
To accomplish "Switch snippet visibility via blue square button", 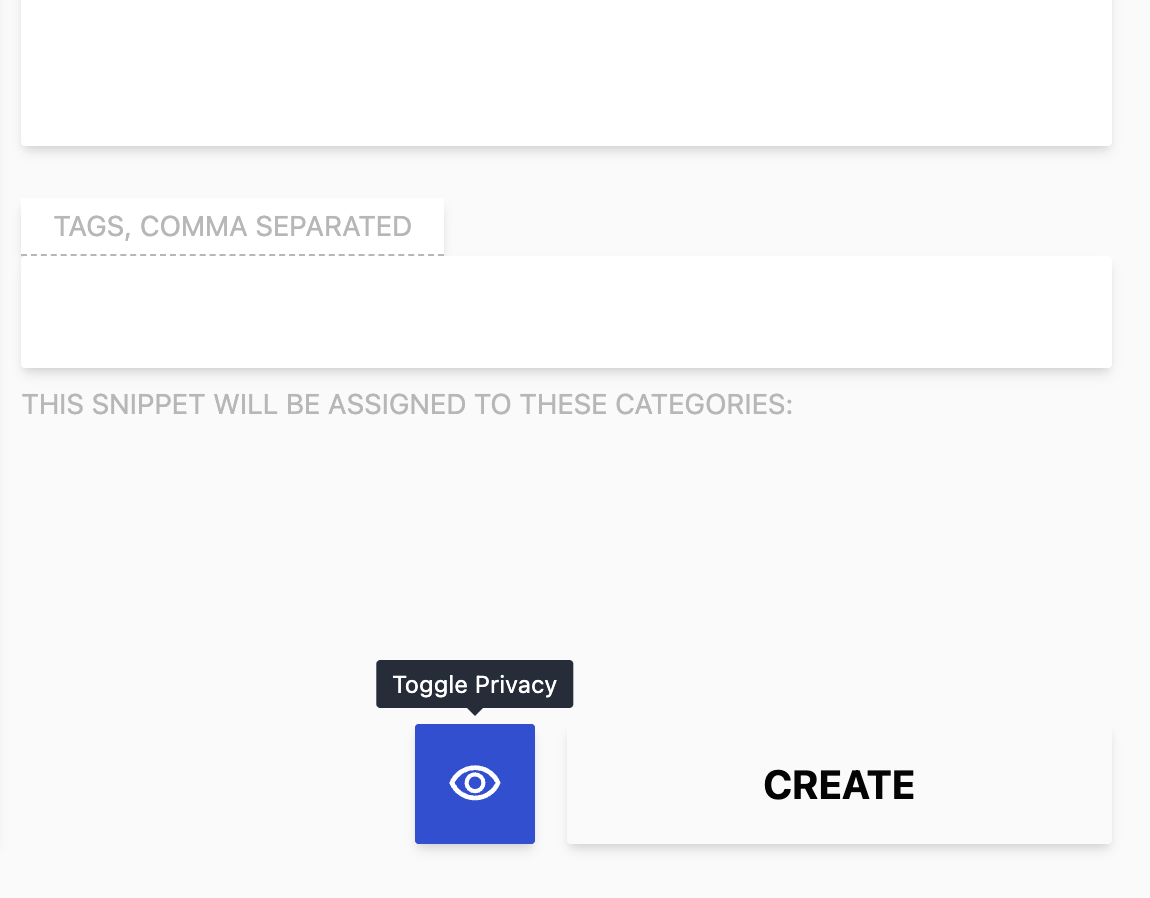I will (475, 784).
